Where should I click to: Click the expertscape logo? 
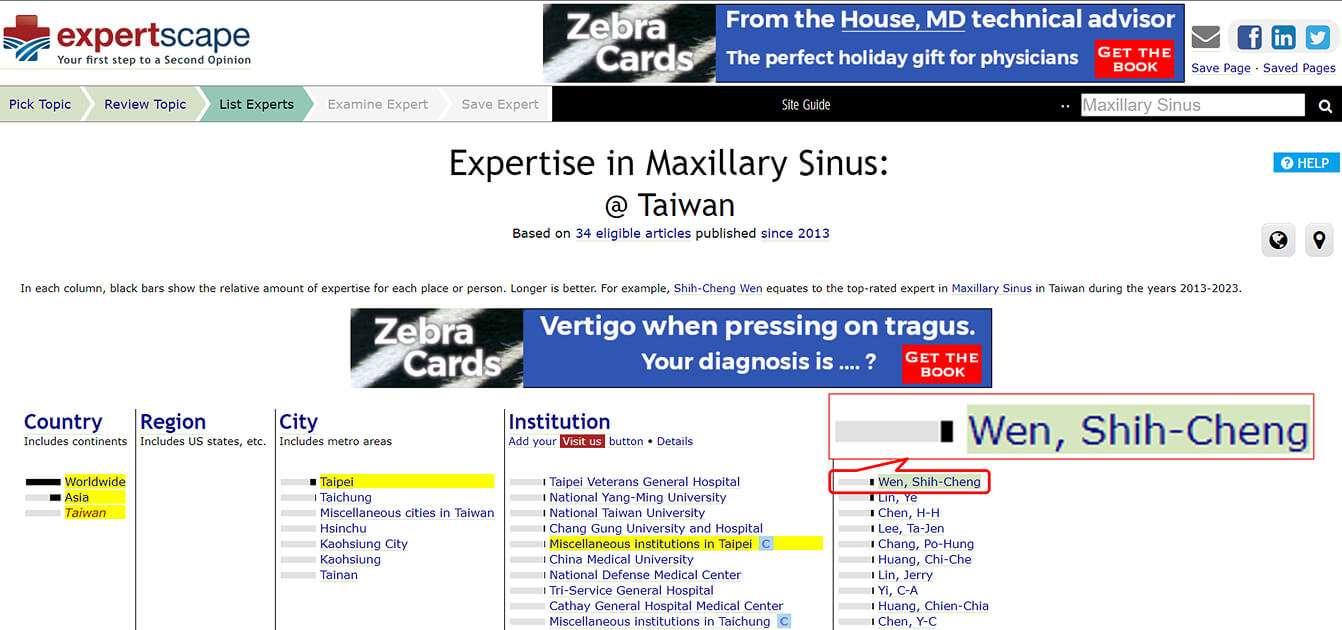tap(127, 40)
